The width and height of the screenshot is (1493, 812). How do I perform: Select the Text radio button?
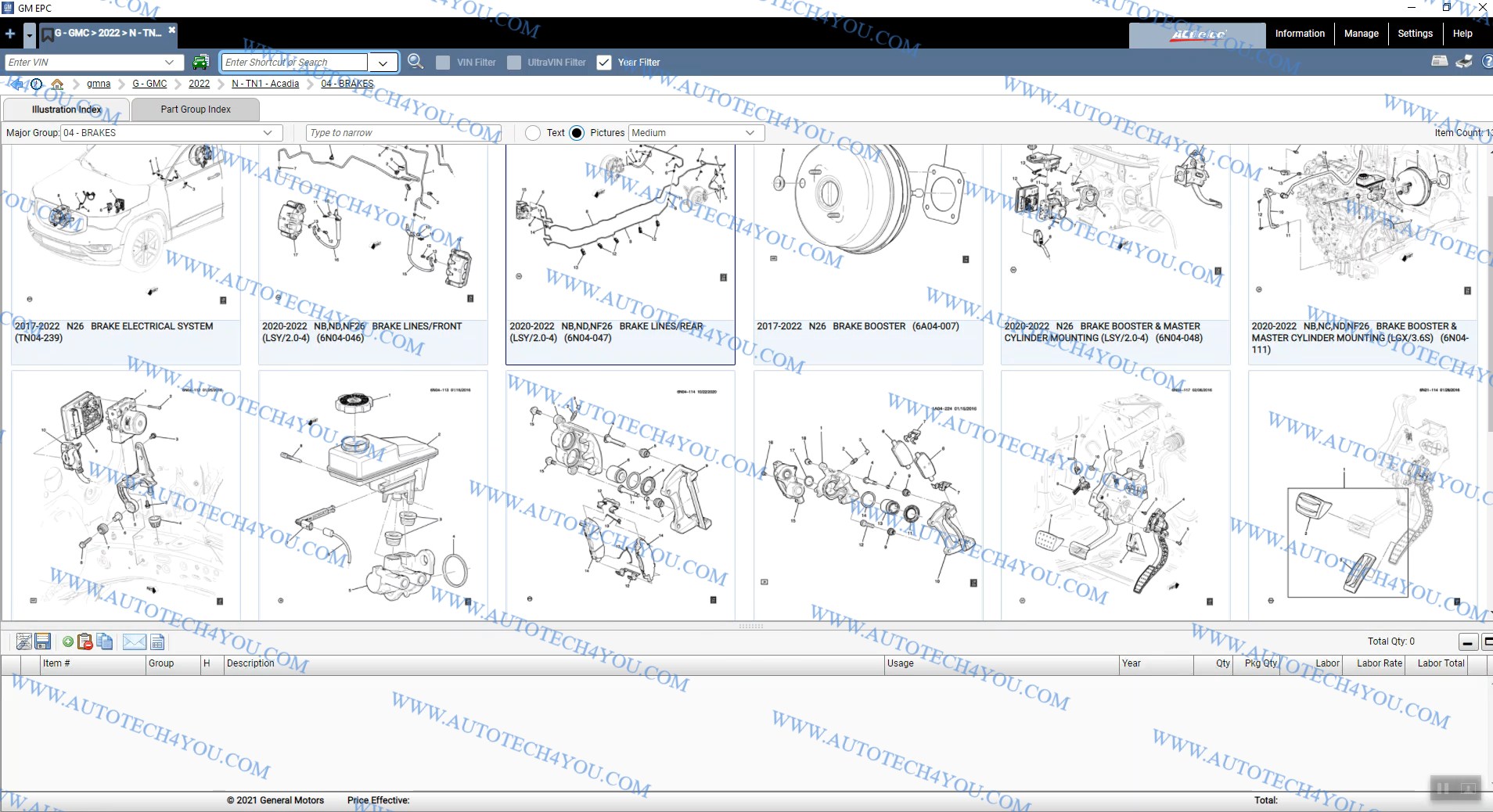coord(533,133)
